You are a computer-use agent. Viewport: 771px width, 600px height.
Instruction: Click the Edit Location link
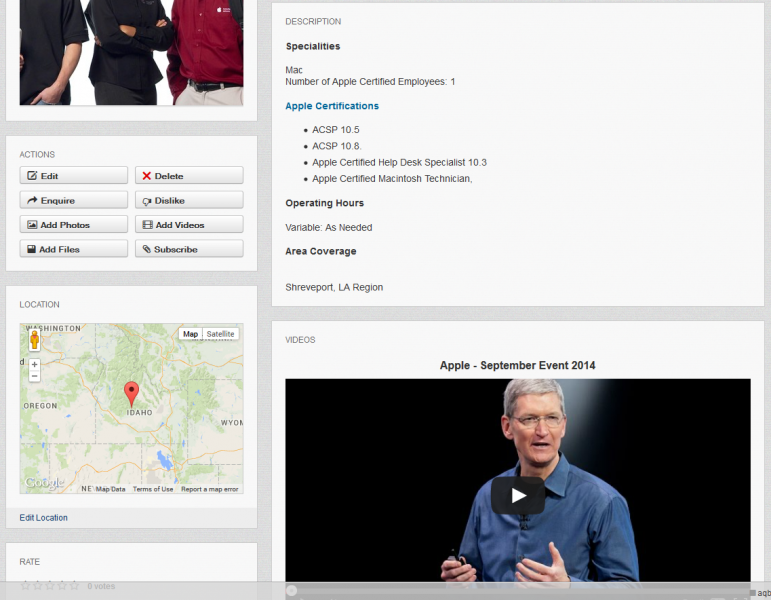point(43,517)
